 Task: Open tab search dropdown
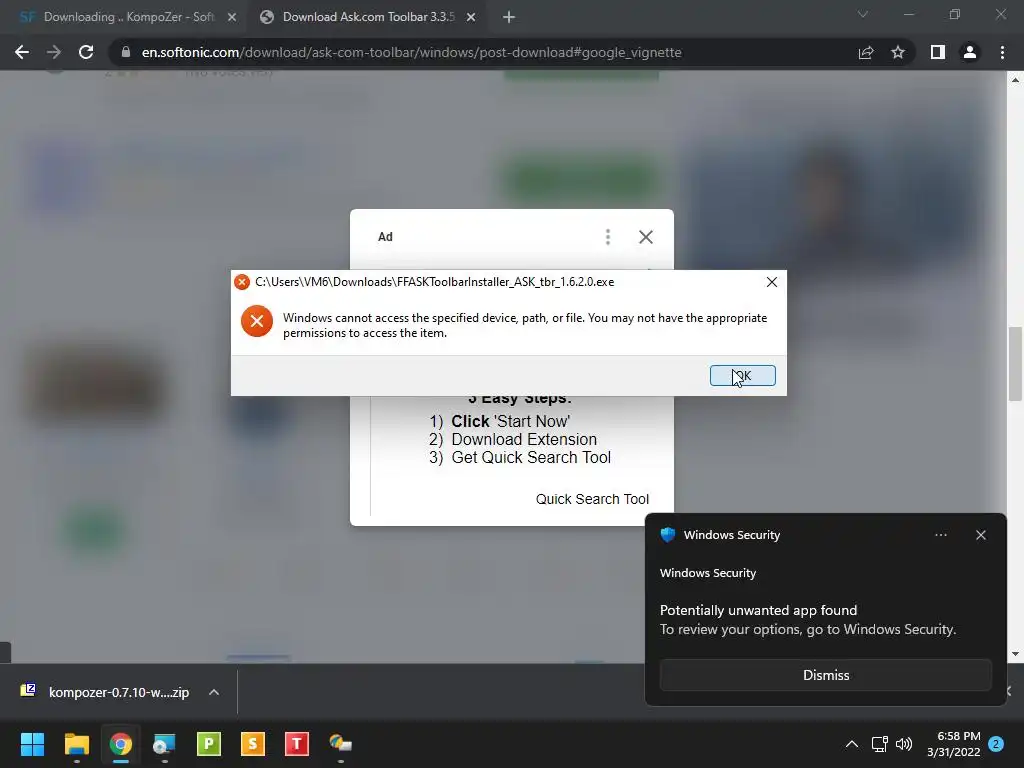point(863,14)
